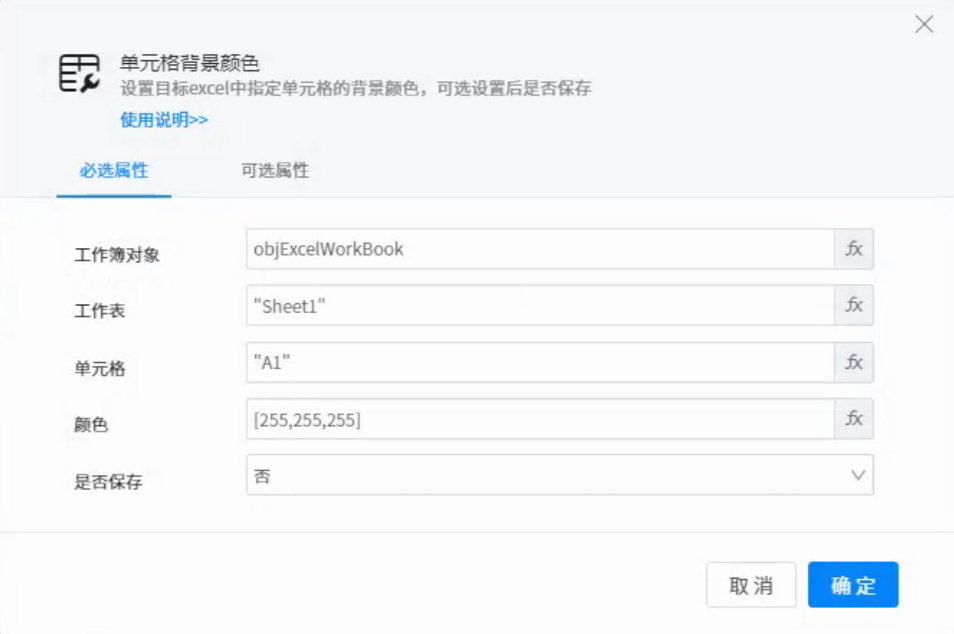Close the dialog with the X icon
Screen dimensions: 954x634
tap(924, 25)
